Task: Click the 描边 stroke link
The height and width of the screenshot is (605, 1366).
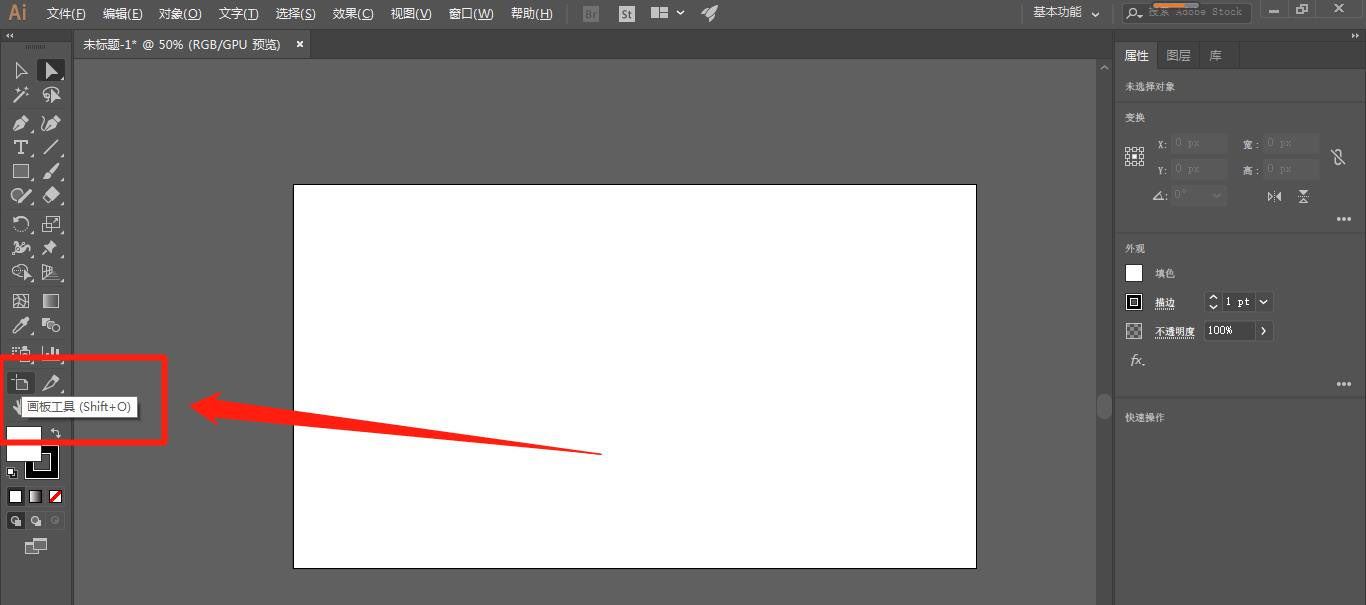Action: pos(1165,303)
